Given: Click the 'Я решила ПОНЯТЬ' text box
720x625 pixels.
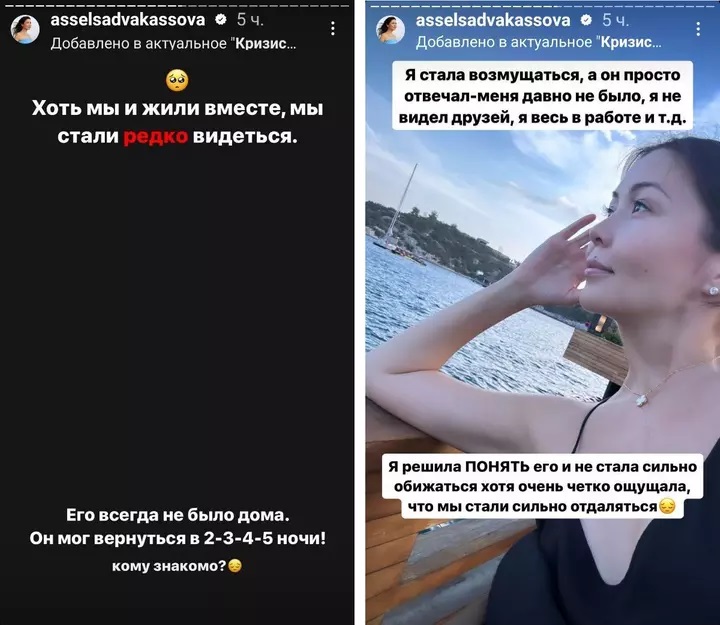Looking at the screenshot, I should coord(542,486).
